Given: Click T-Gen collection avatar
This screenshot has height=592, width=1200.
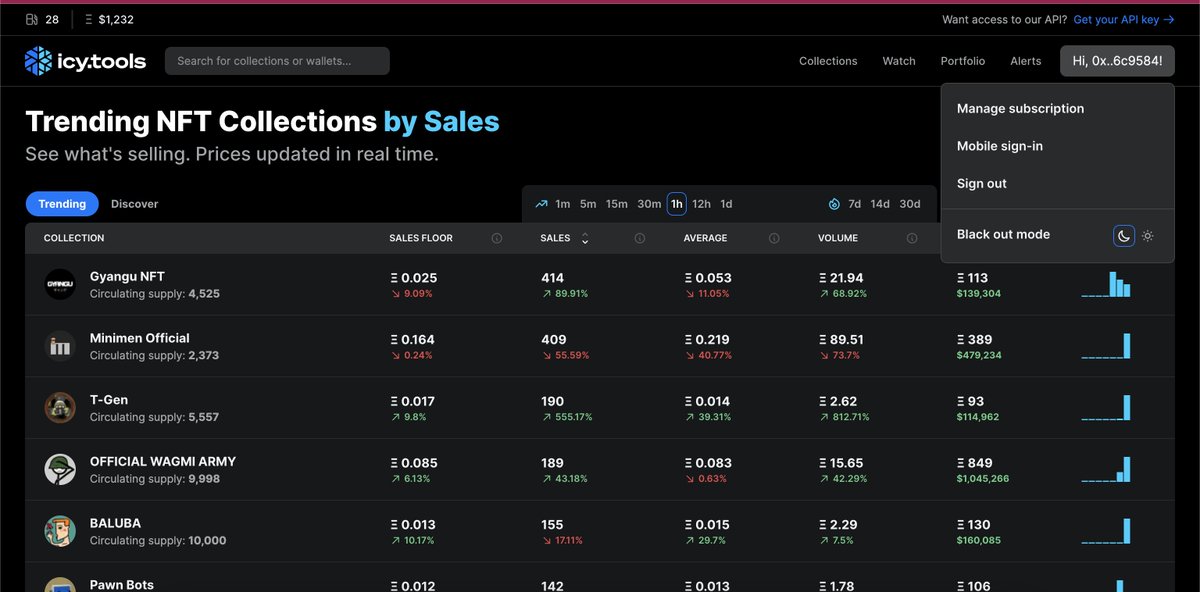Looking at the screenshot, I should click(x=60, y=408).
